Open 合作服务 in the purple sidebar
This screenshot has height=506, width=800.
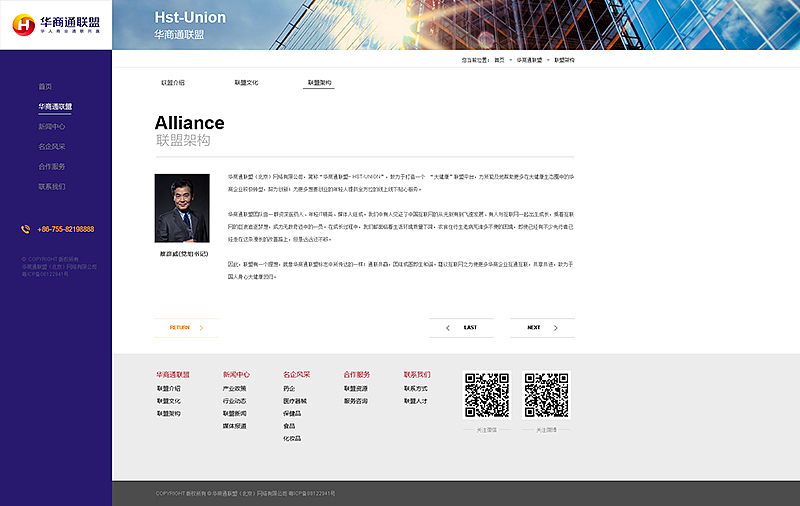coord(52,166)
